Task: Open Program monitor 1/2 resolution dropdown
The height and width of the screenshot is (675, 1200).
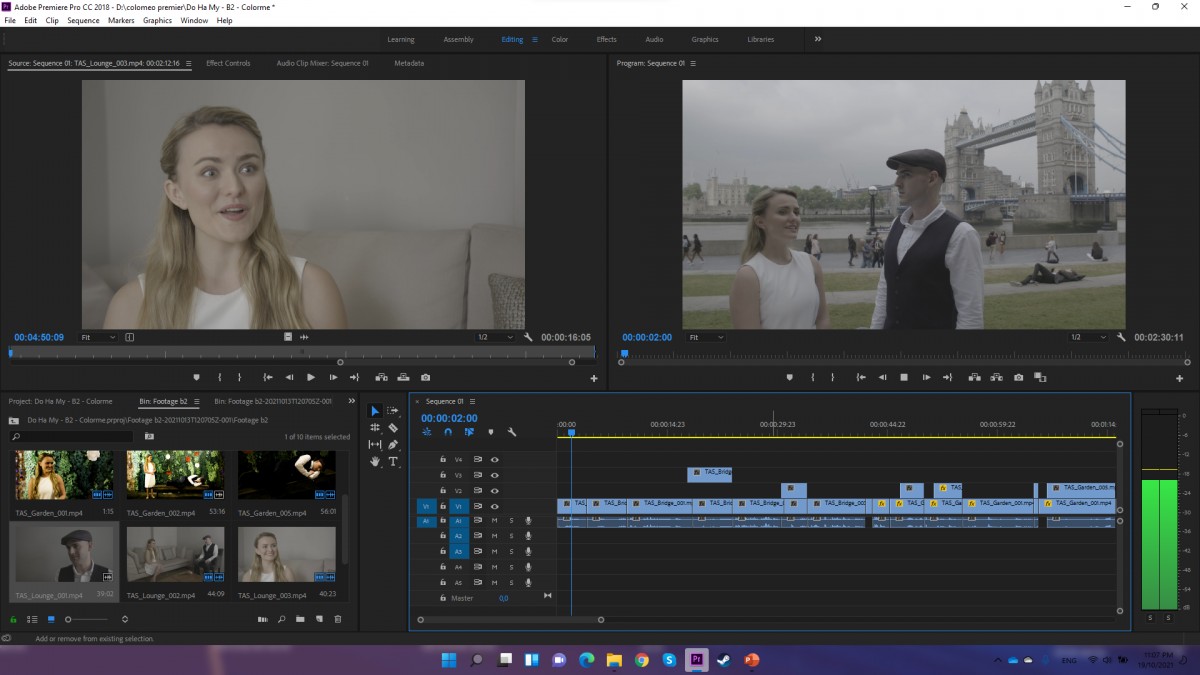Action: tap(1088, 337)
